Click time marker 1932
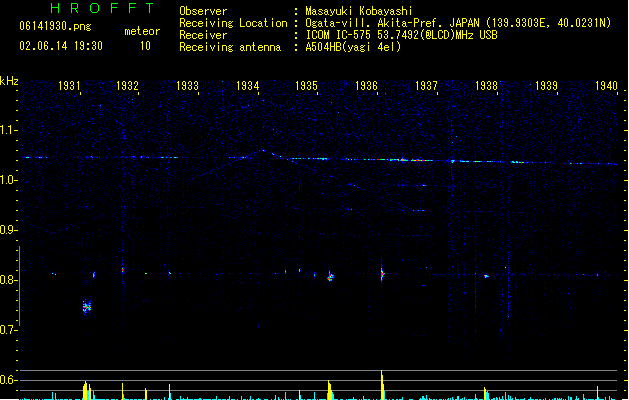629x400 pixels. pyautogui.click(x=127, y=85)
